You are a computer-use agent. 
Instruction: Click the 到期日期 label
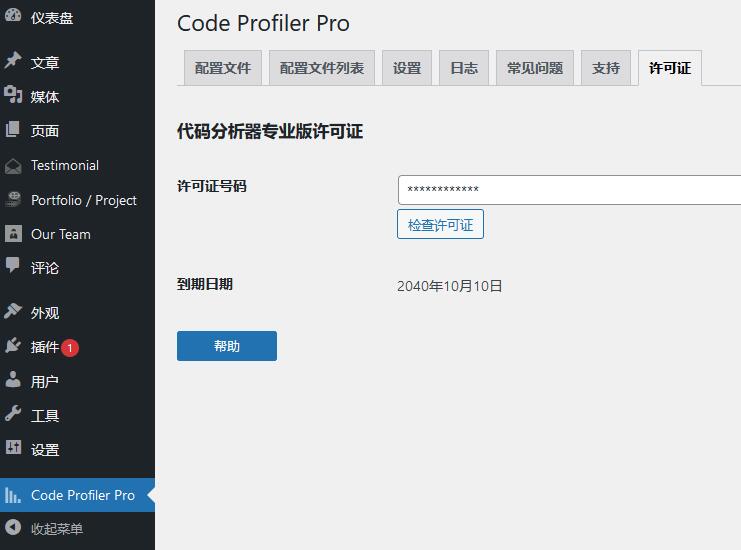click(x=205, y=284)
